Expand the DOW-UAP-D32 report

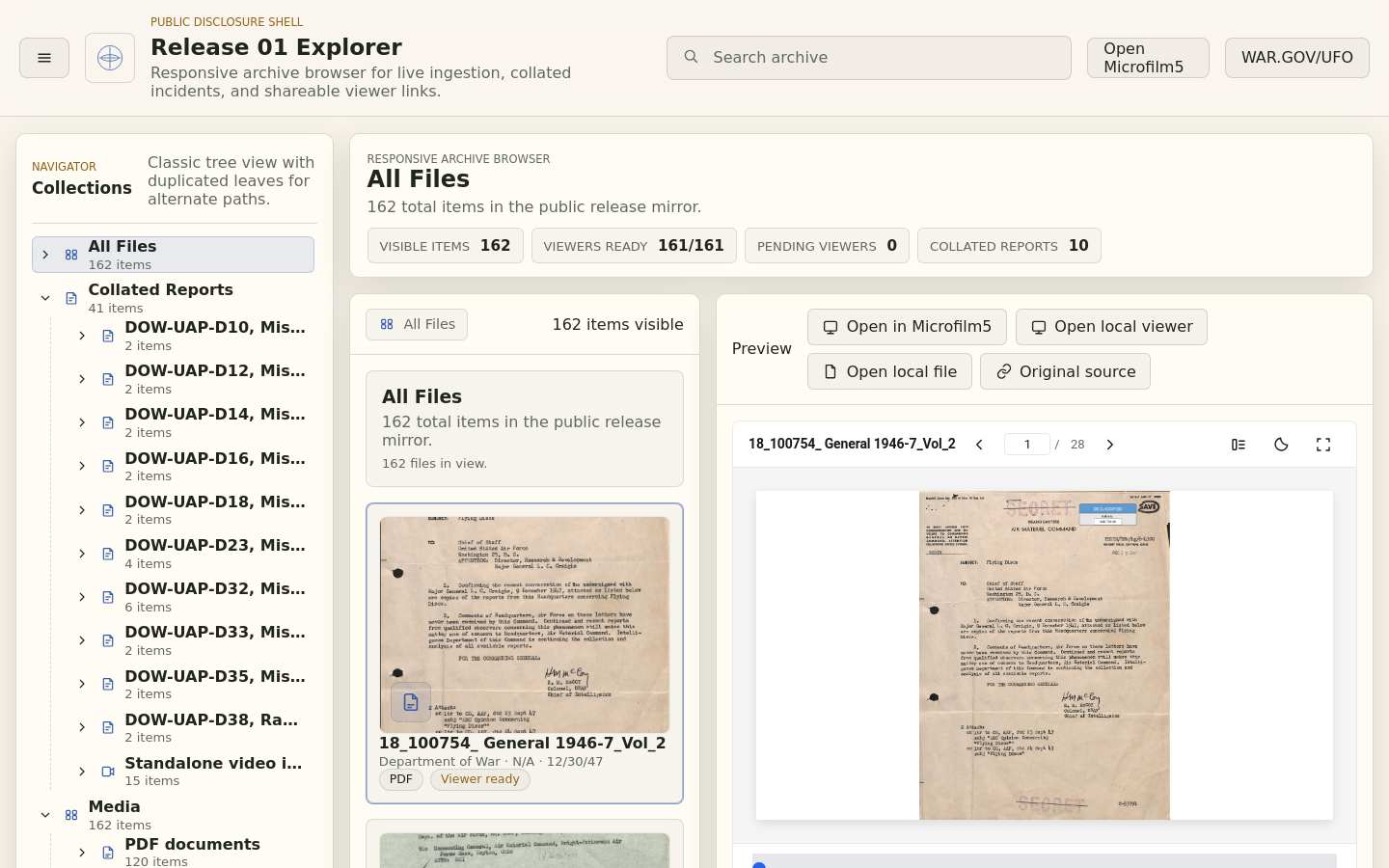tap(82, 597)
